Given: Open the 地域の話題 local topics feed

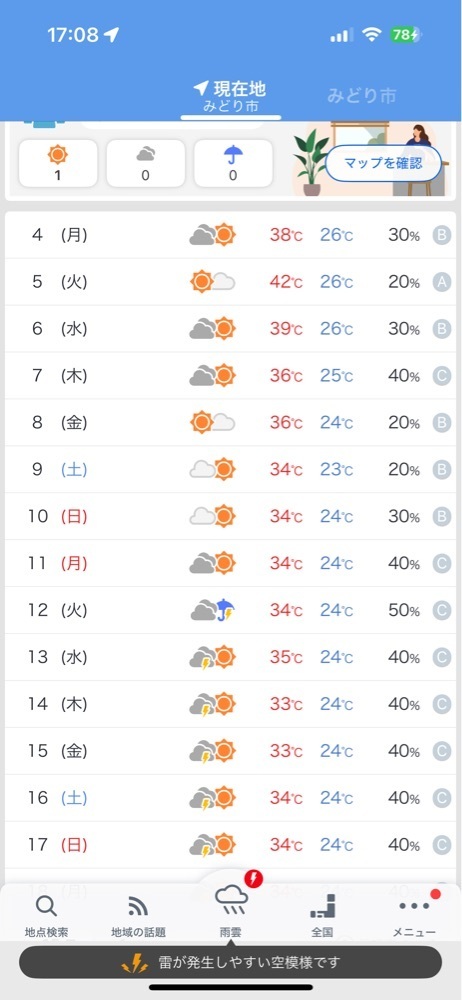Looking at the screenshot, I should click(x=138, y=915).
